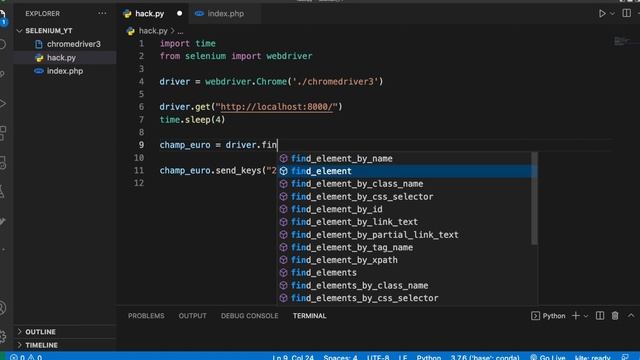The height and width of the screenshot is (360, 640).
Task: Open Explorer views and more actions menu
Action: click(x=102, y=13)
